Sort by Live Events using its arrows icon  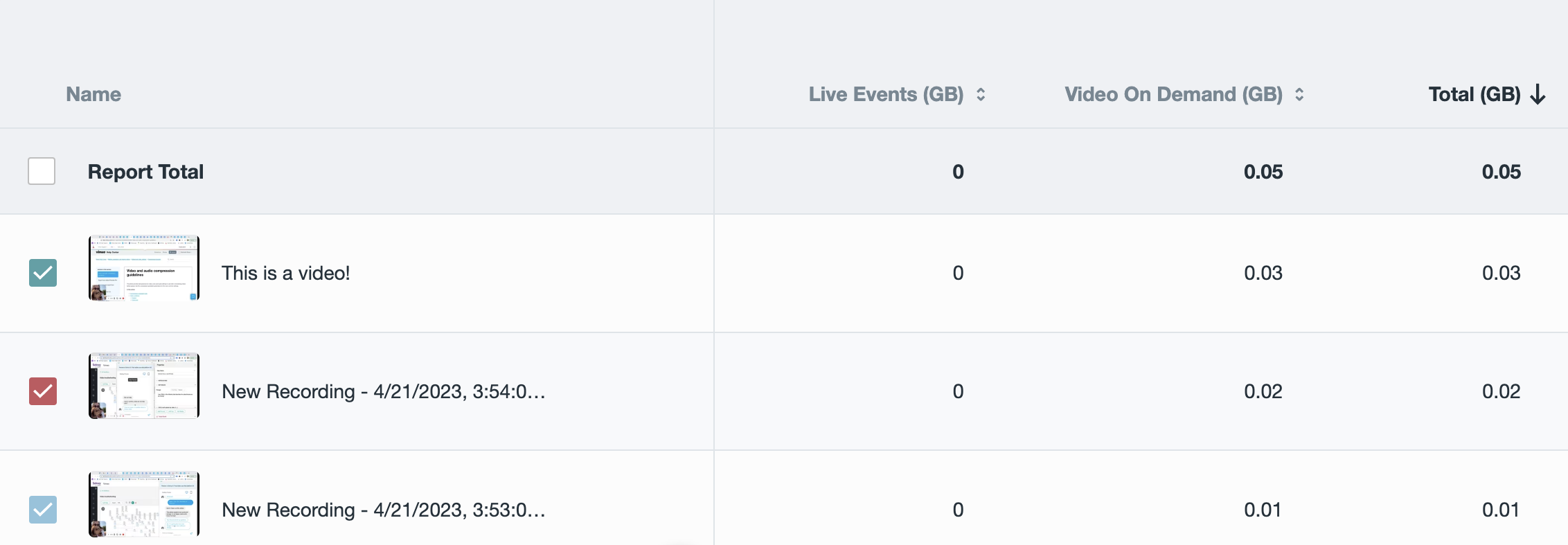[x=981, y=94]
